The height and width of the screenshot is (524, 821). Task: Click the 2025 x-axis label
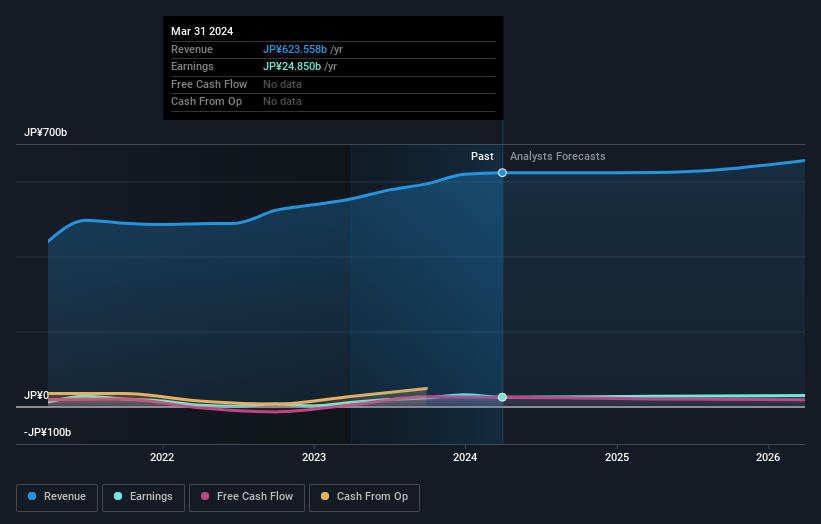tap(617, 458)
